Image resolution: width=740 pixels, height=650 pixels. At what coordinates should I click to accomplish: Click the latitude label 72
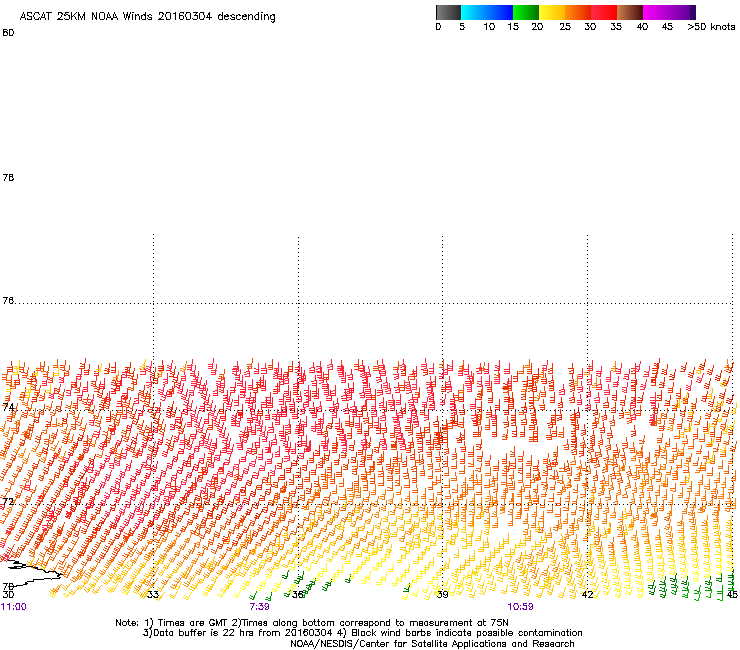pos(8,501)
